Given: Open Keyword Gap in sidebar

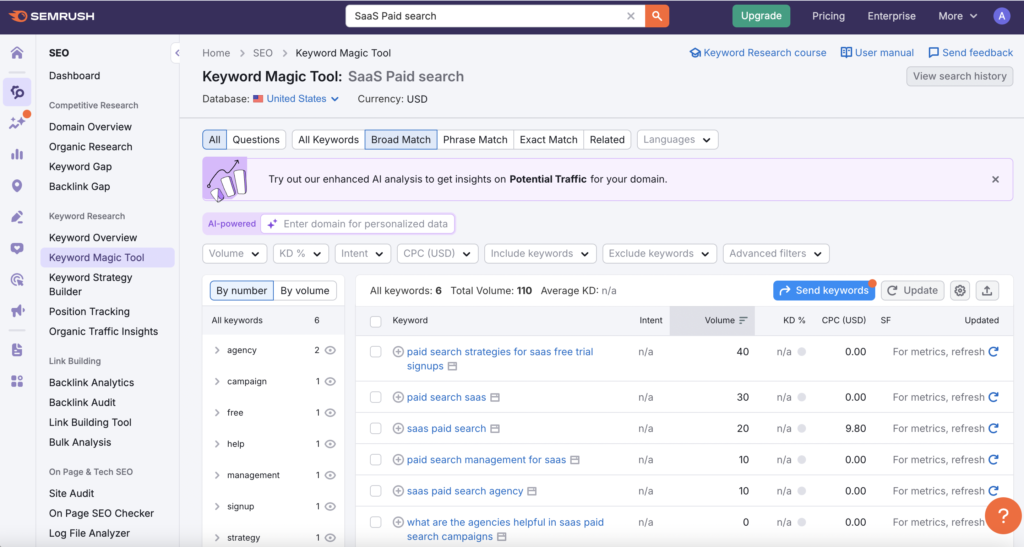Looking at the screenshot, I should [x=80, y=167].
